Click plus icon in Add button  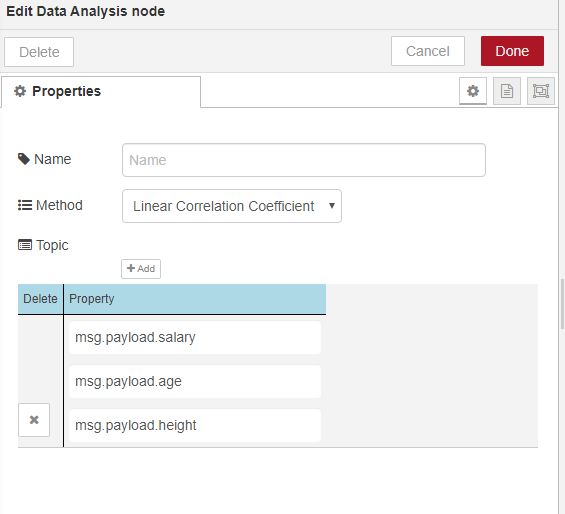pos(131,268)
